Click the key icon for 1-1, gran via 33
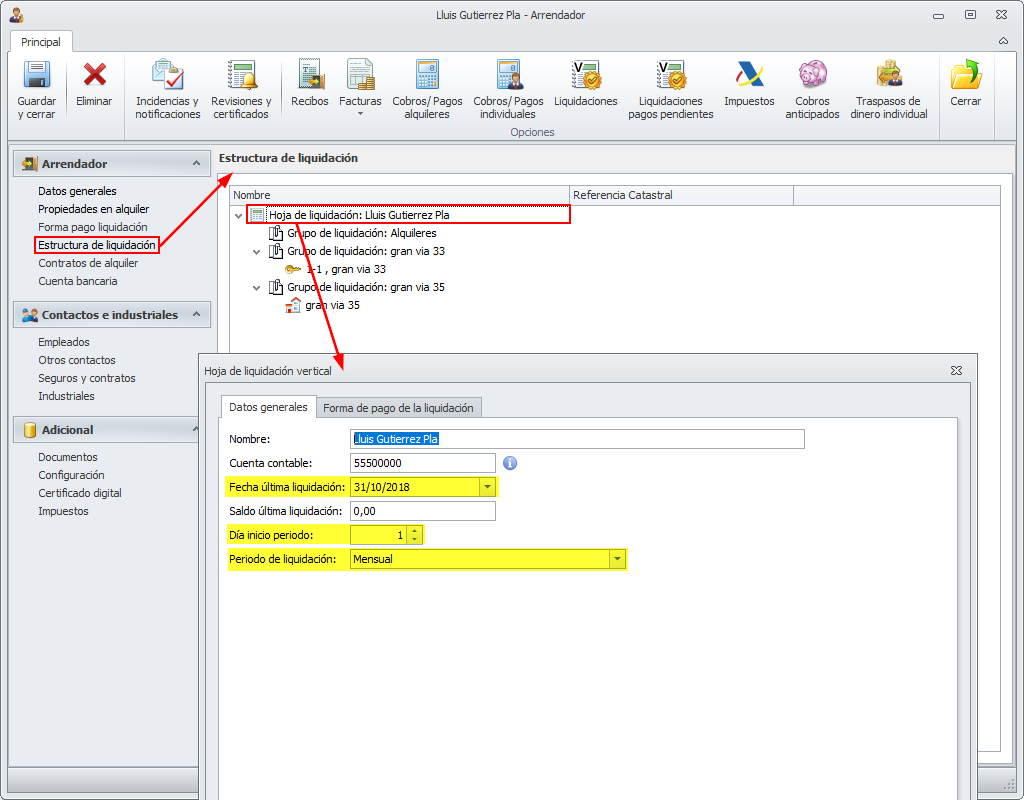Screen dimensions: 1024x800 point(293,269)
